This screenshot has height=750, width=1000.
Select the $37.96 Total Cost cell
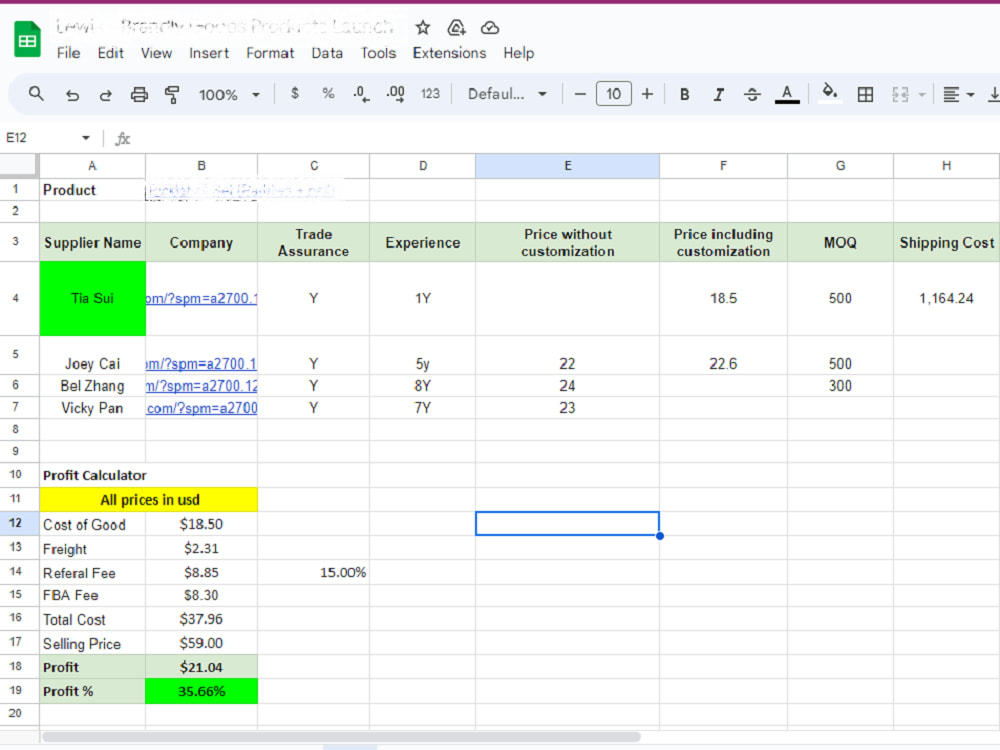coord(202,619)
